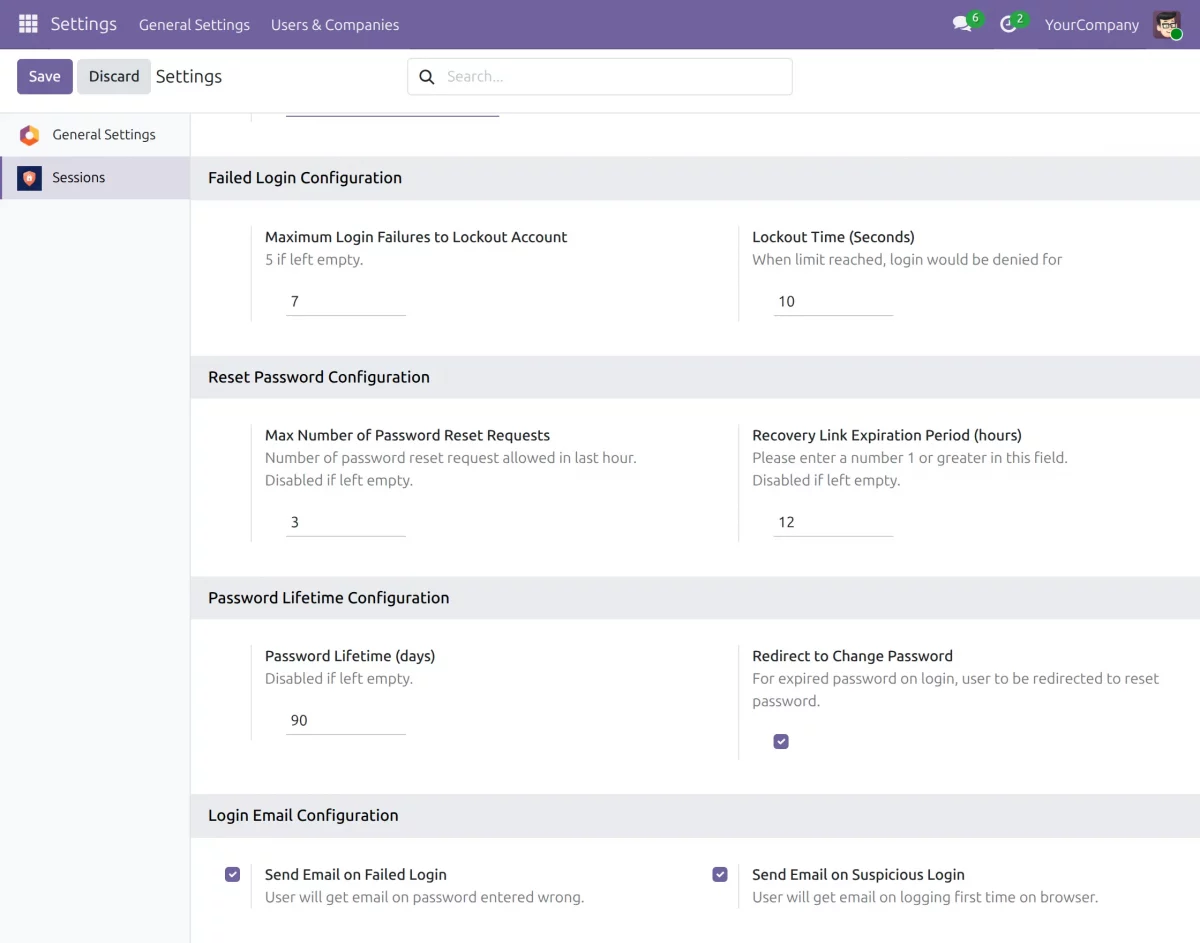Image resolution: width=1200 pixels, height=943 pixels.
Task: Open the Users & Companies menu
Action: [335, 25]
